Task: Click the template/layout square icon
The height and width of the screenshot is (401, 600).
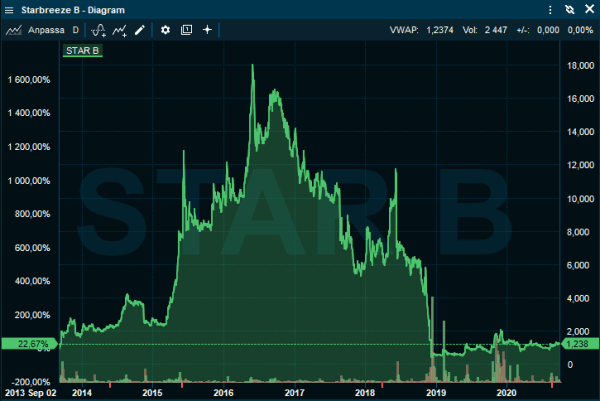Action: [x=186, y=30]
